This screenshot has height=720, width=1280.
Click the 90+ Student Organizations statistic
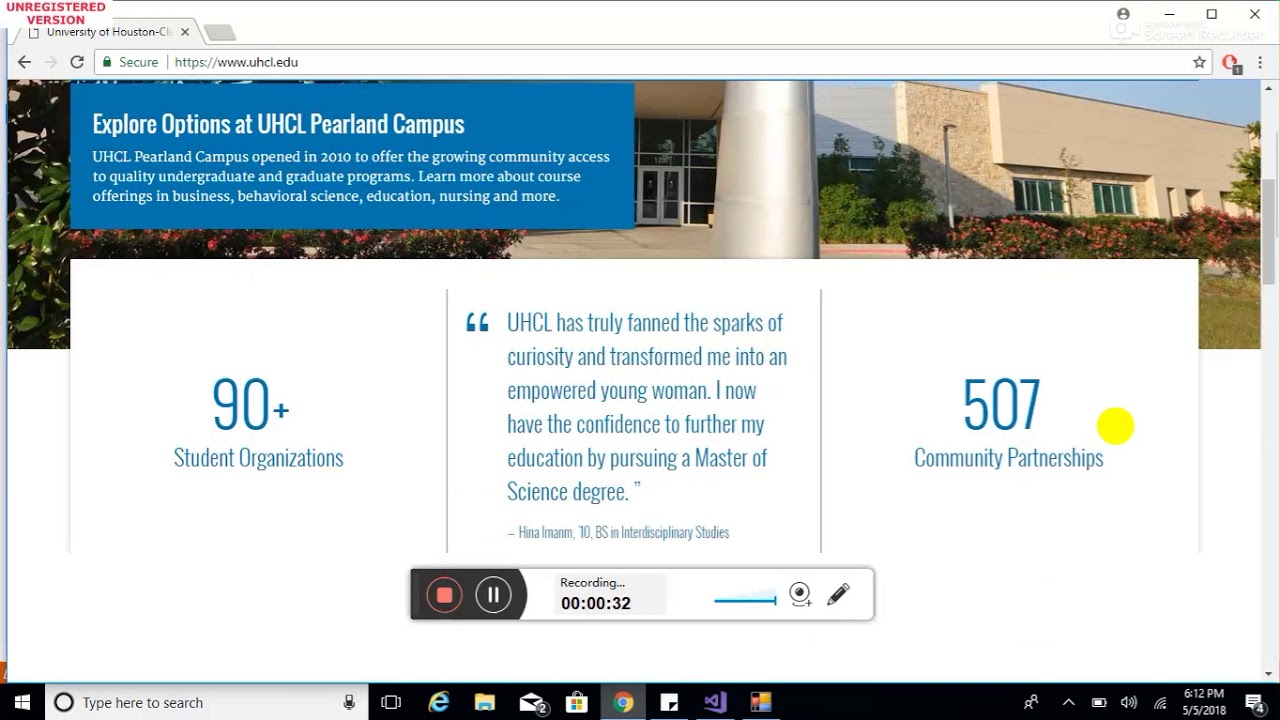click(258, 422)
